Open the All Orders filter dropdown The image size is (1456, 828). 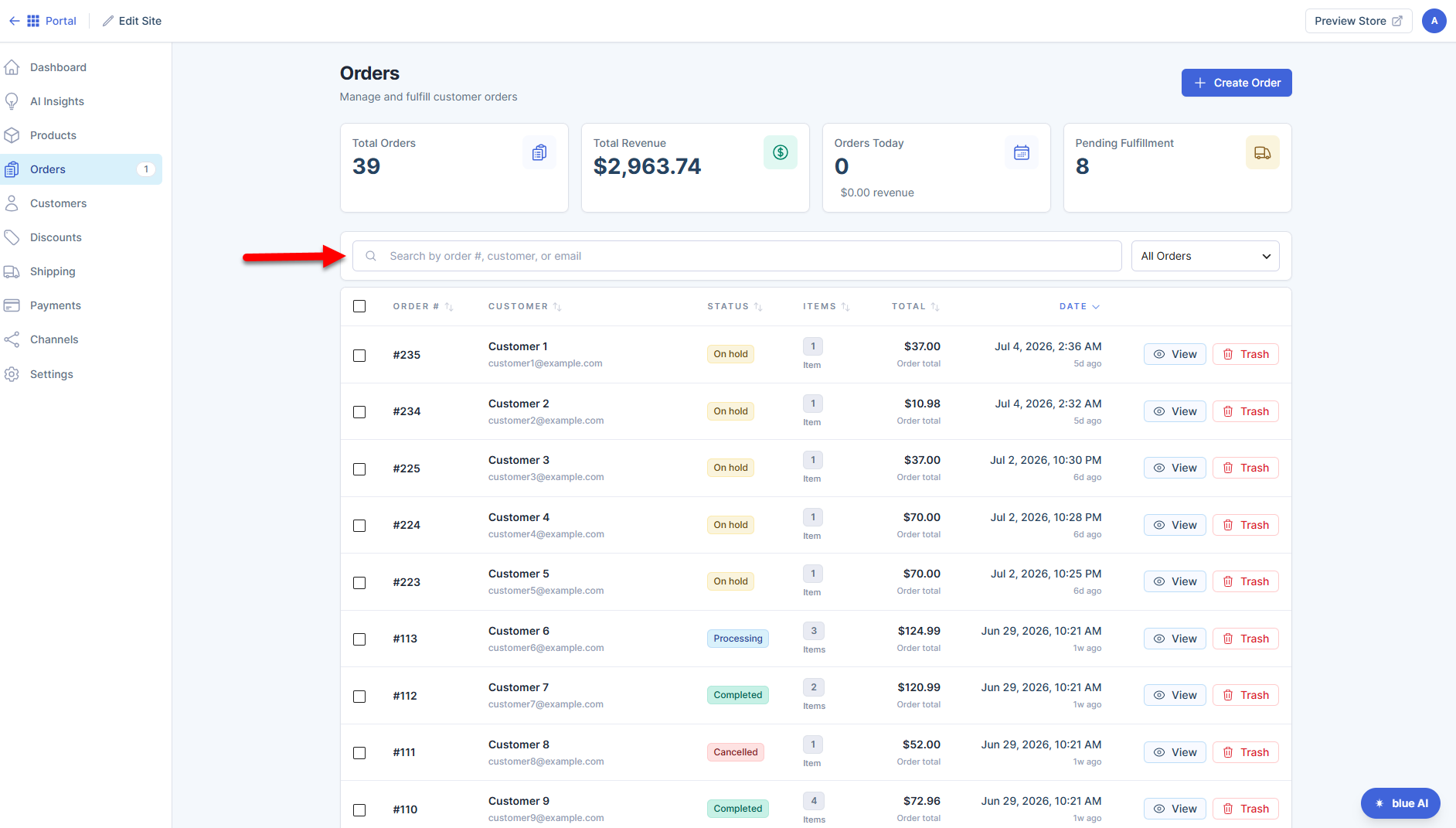1205,256
